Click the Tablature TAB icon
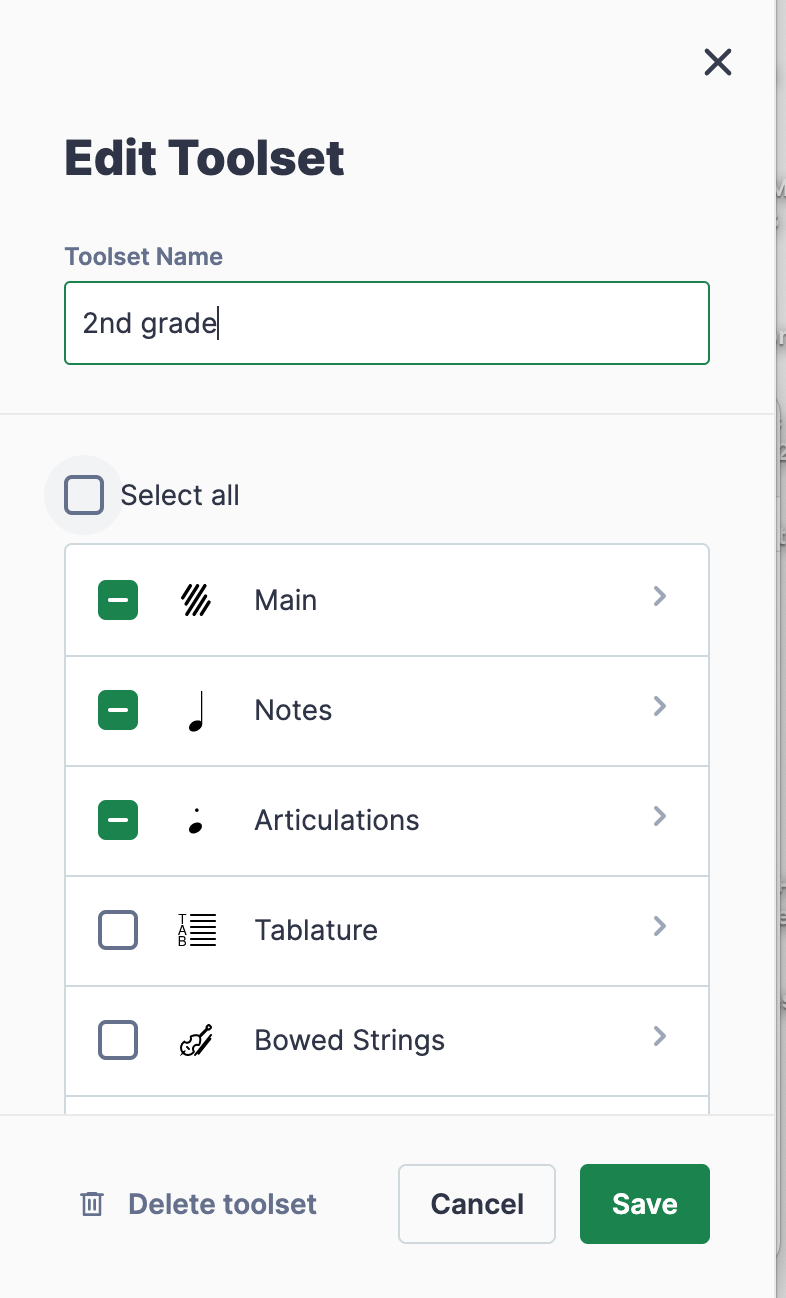The image size is (786, 1298). pyautogui.click(x=196, y=930)
